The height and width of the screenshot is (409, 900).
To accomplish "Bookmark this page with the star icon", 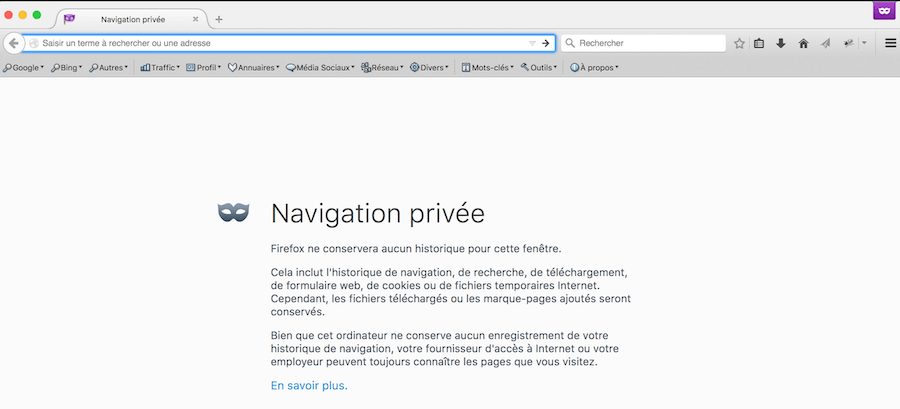I will (x=739, y=43).
